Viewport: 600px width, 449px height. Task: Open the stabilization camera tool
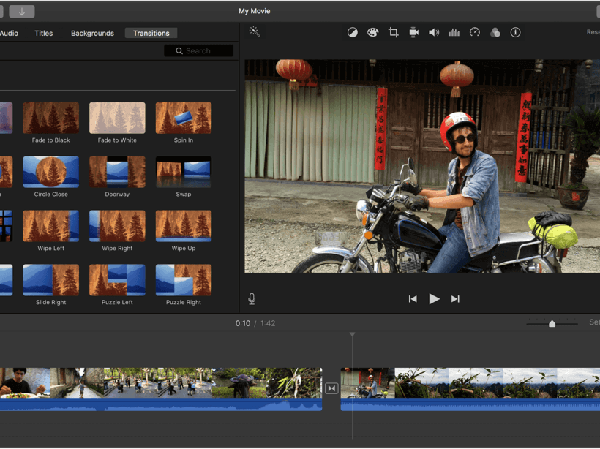(x=414, y=32)
